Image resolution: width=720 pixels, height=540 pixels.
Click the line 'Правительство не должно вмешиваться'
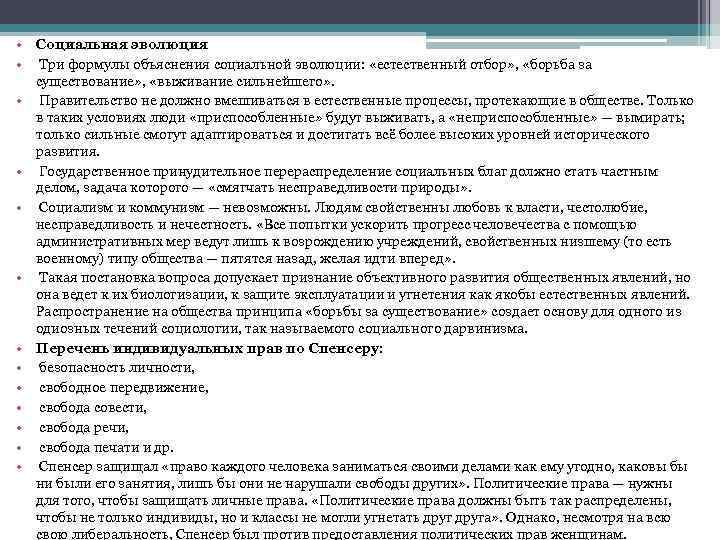366,100
